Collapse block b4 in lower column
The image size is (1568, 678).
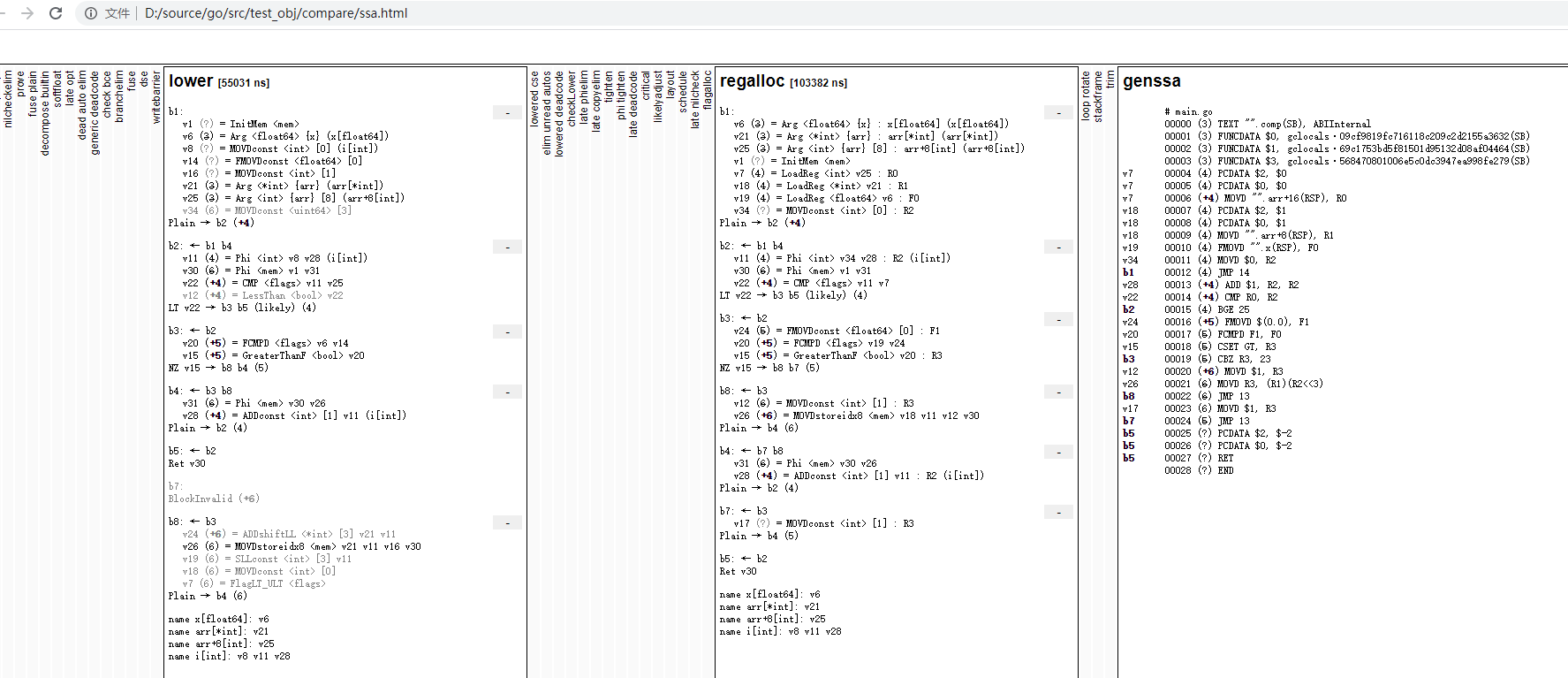tap(507, 392)
